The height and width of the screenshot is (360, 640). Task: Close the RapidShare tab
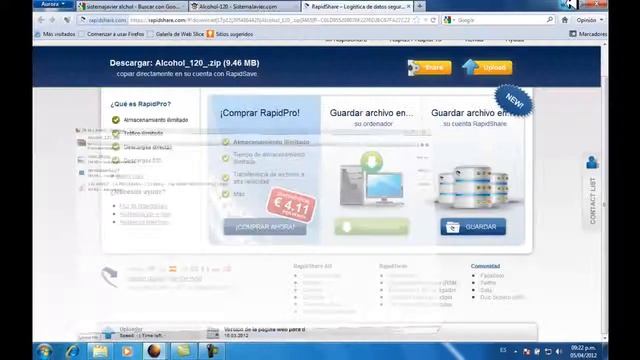coord(409,7)
